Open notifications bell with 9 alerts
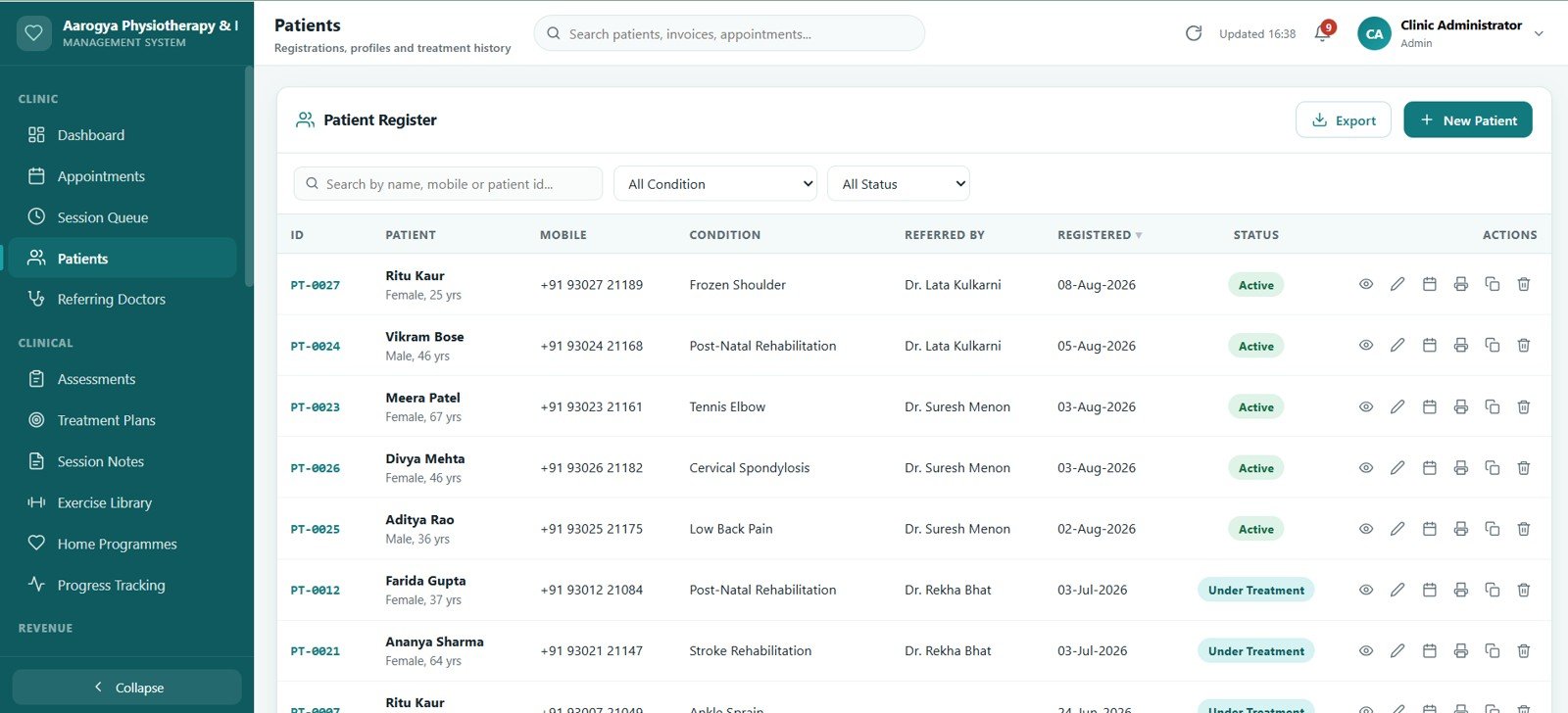 tap(1323, 34)
